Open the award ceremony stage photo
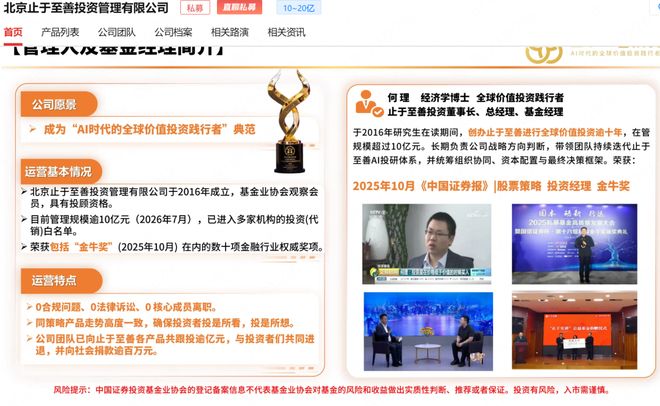Image resolution: width=660 pixels, height=406 pixels. tap(575, 244)
